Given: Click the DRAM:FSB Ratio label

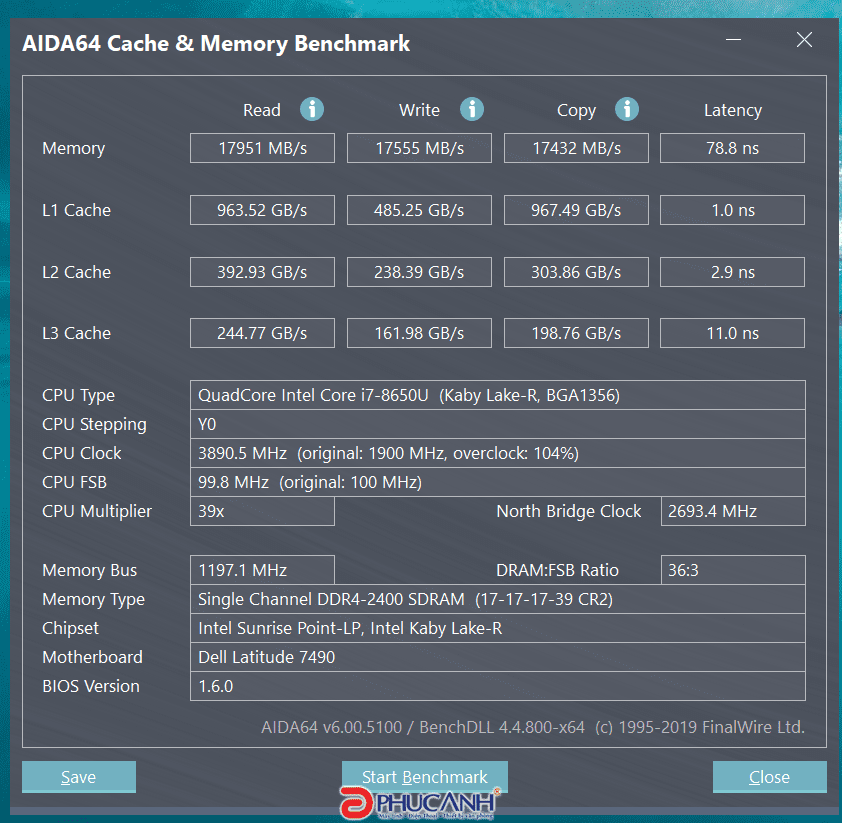Looking at the screenshot, I should [x=557, y=570].
